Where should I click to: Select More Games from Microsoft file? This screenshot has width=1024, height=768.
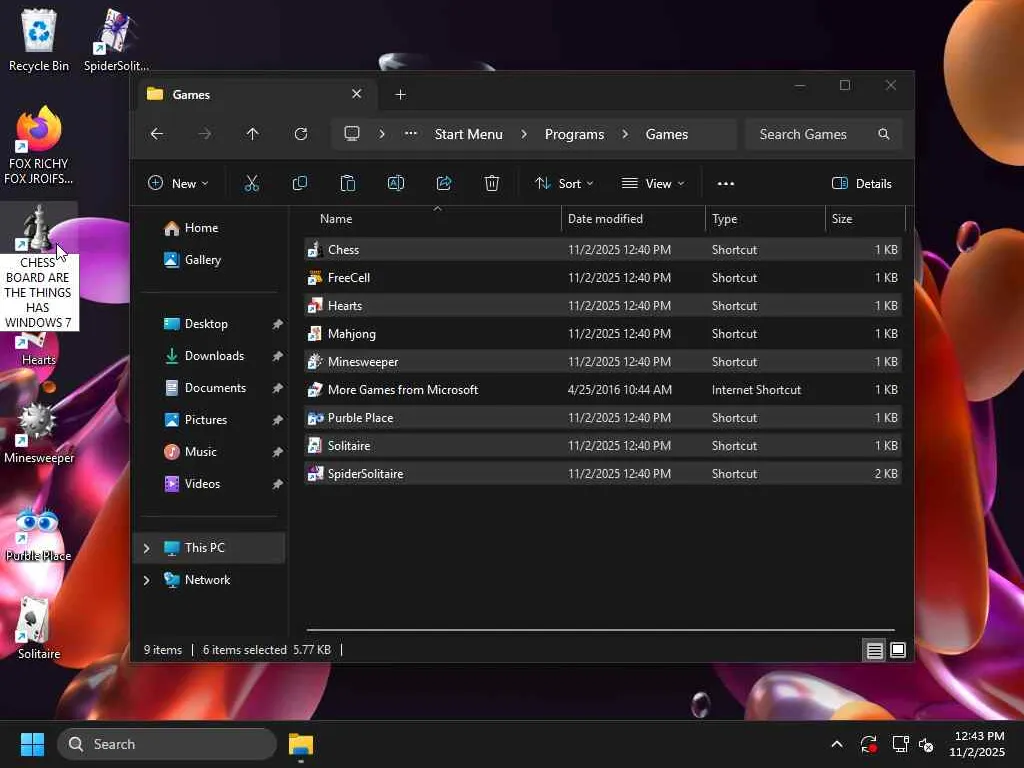[x=603, y=390]
